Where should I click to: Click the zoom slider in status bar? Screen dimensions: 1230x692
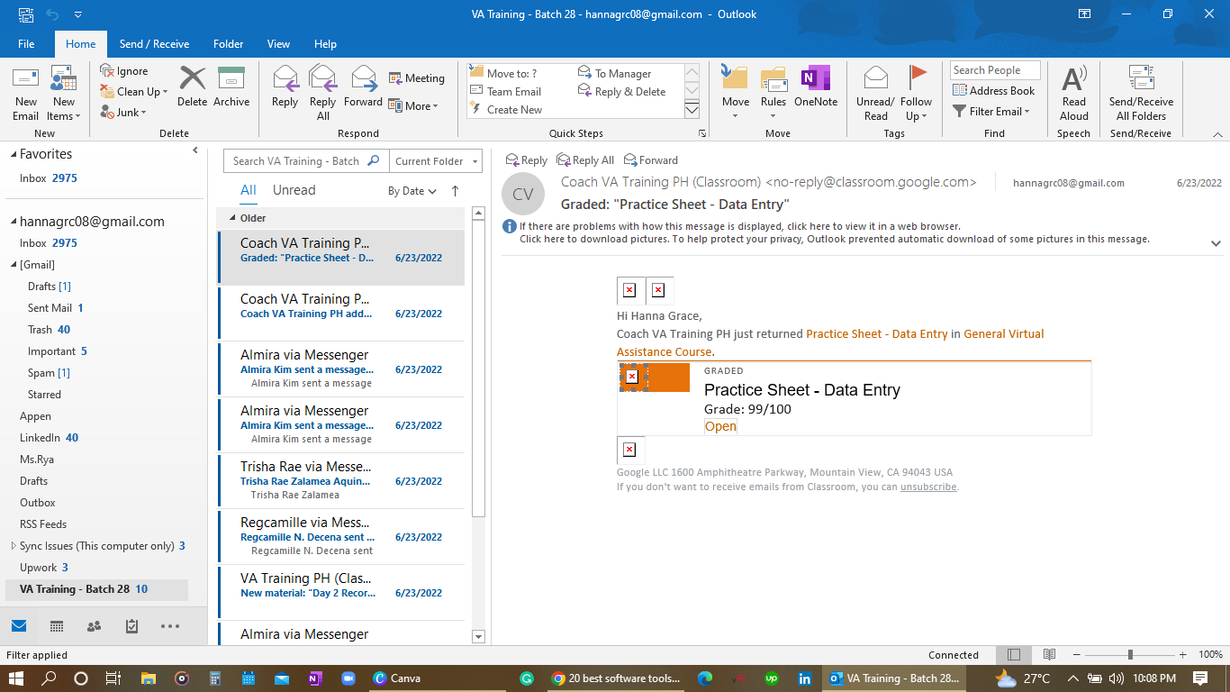(1130, 655)
